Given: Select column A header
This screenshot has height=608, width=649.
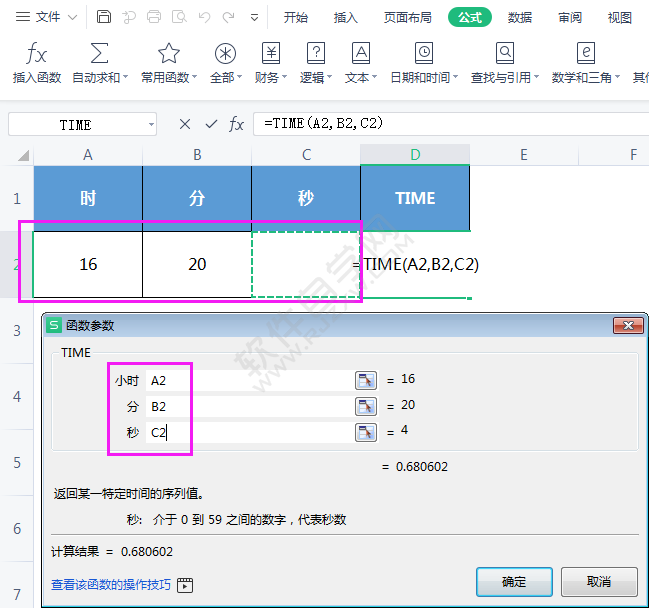Looking at the screenshot, I should tap(88, 155).
